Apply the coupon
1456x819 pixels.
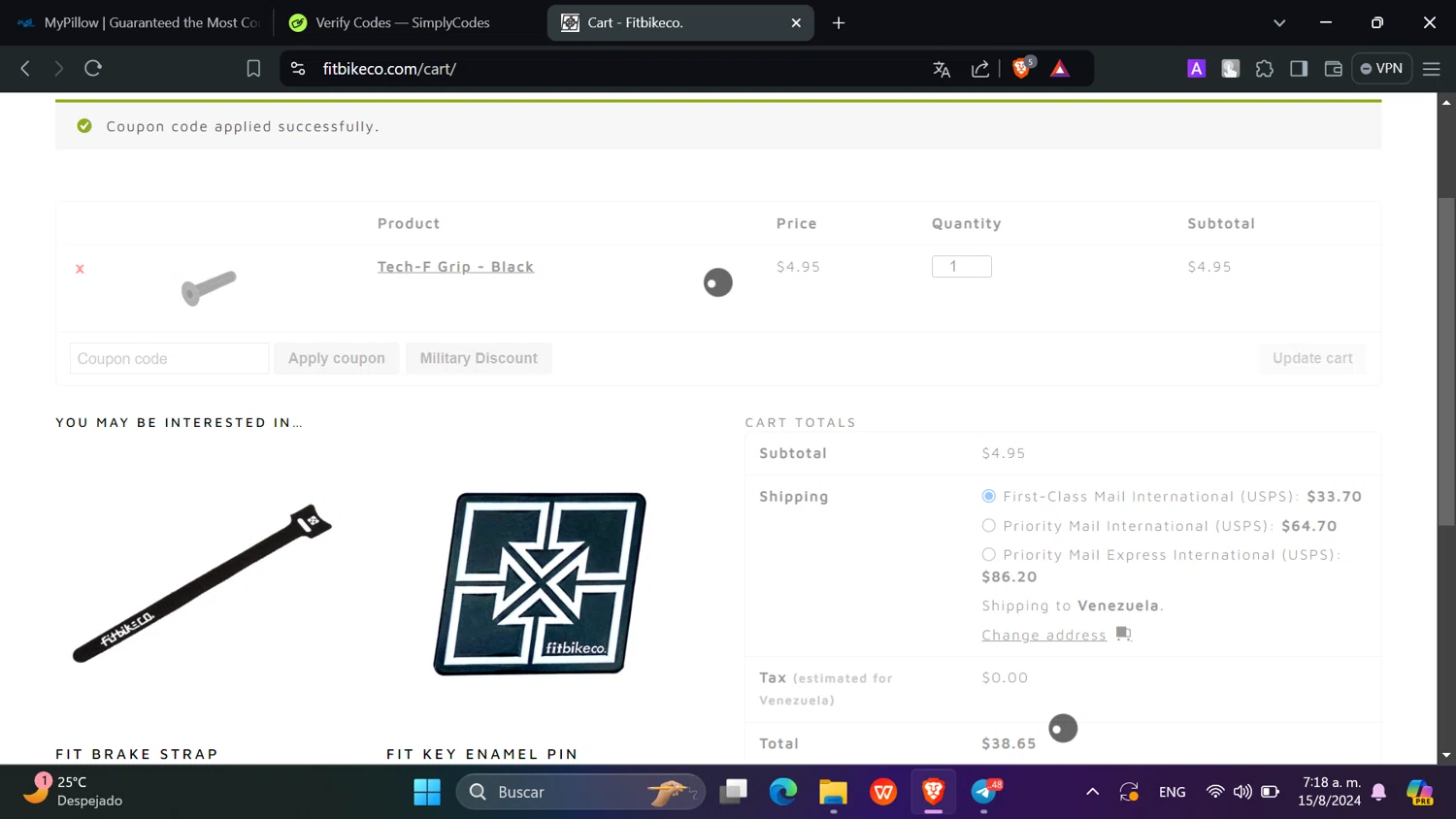point(337,358)
